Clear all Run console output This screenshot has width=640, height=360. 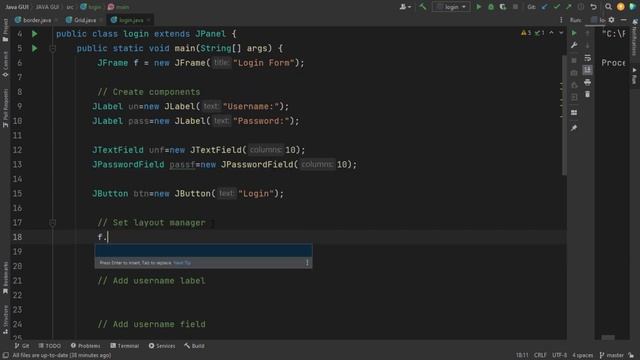click(x=587, y=95)
